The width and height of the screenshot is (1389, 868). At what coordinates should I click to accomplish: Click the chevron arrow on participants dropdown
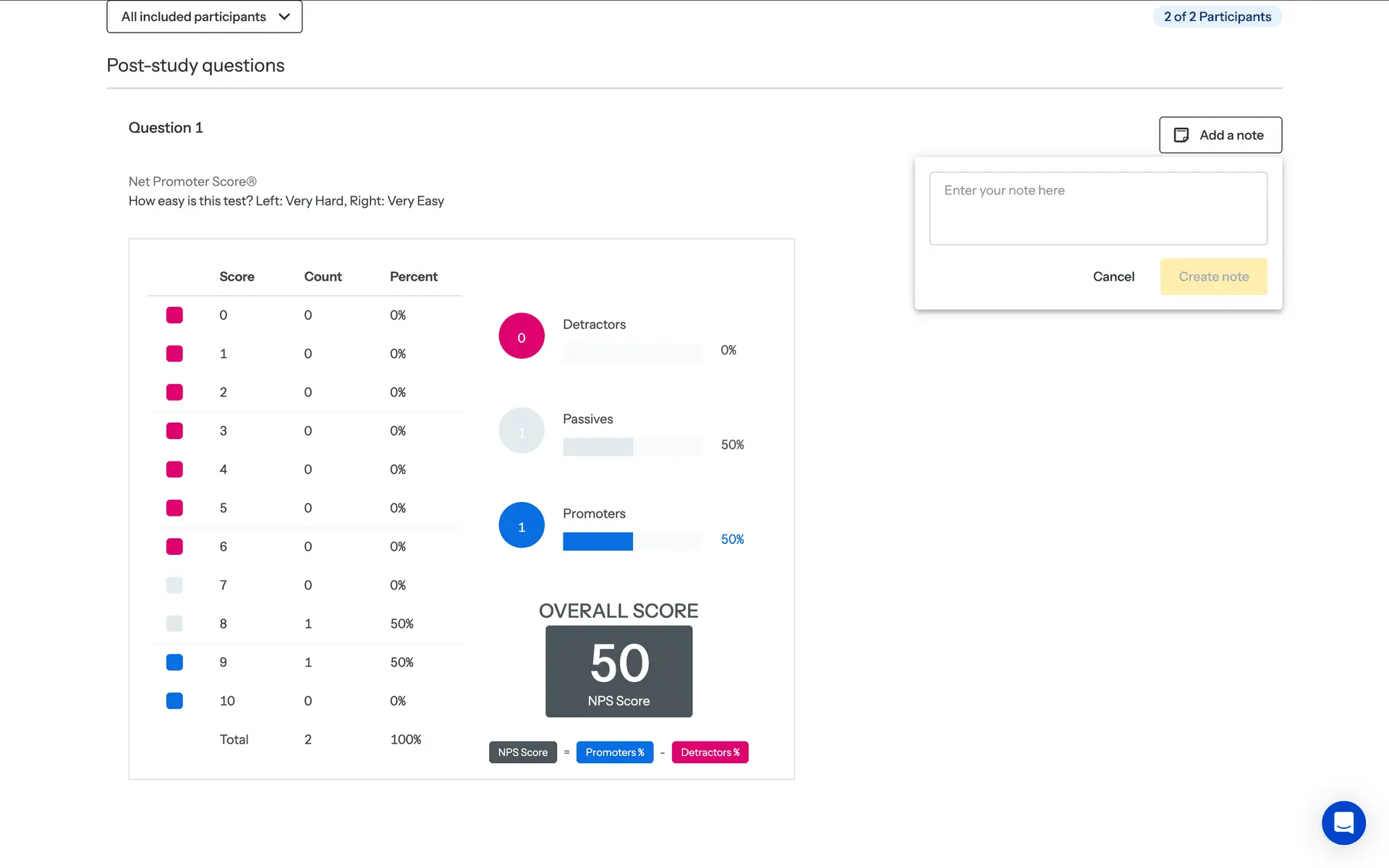coord(284,17)
